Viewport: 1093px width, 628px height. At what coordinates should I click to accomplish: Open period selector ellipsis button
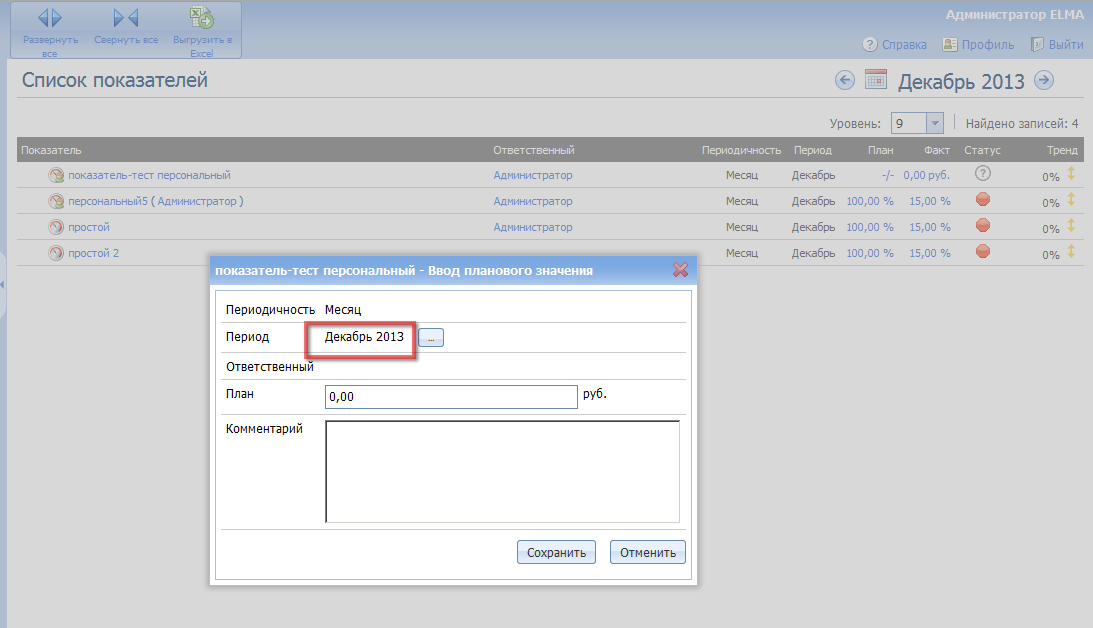point(430,338)
